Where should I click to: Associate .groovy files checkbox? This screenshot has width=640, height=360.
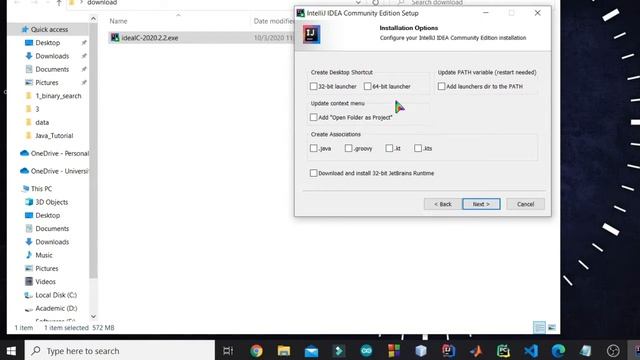[348, 148]
